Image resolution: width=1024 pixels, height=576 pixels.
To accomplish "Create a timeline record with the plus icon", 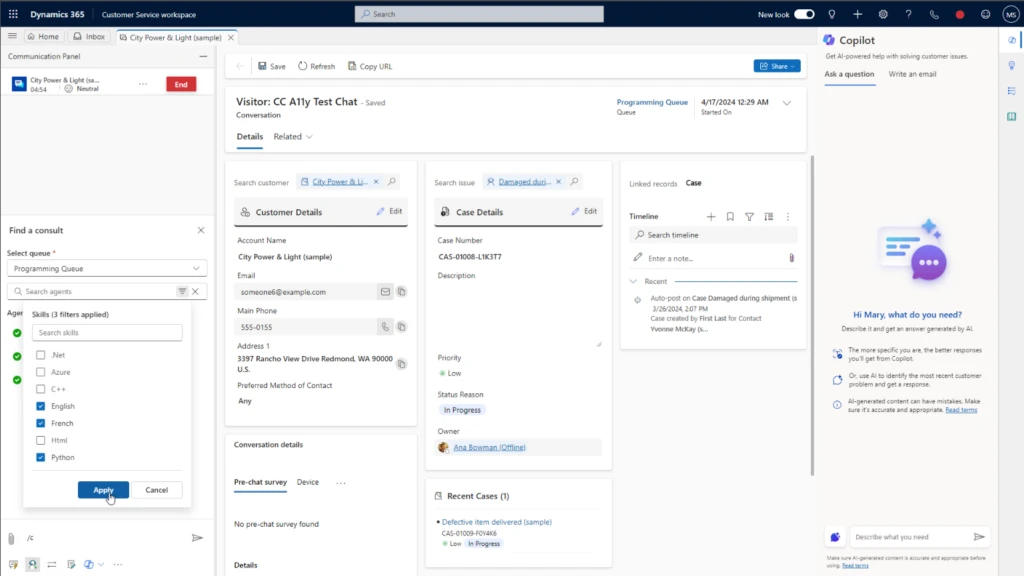I will tap(711, 217).
